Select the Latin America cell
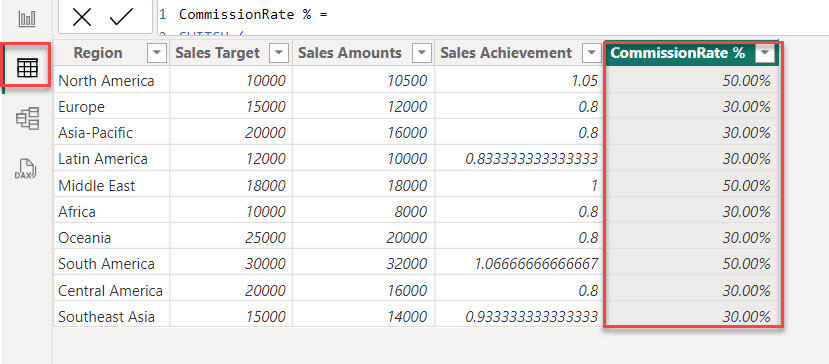This screenshot has width=829, height=364. 112,159
